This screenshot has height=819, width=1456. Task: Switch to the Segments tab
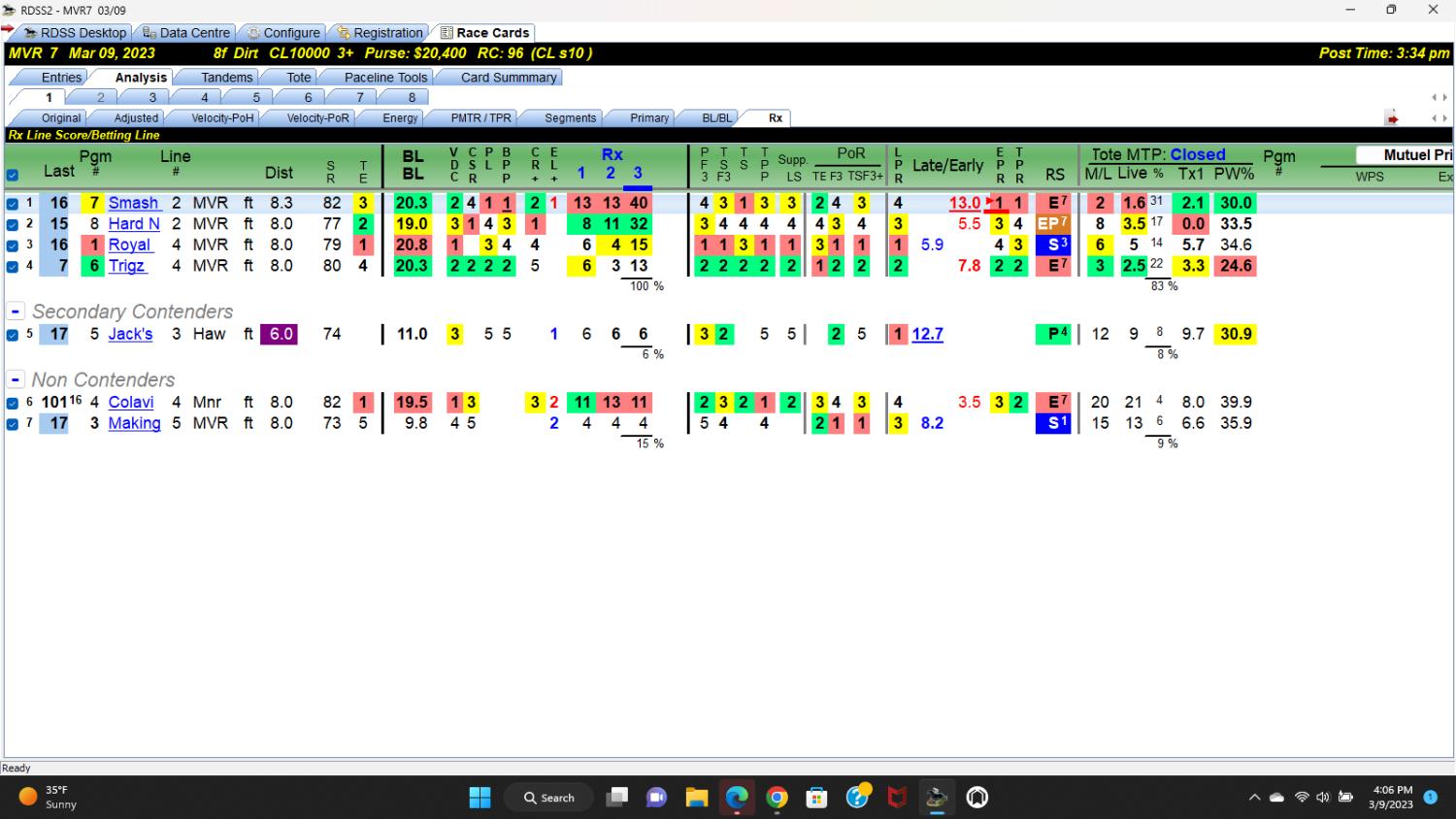point(570,117)
